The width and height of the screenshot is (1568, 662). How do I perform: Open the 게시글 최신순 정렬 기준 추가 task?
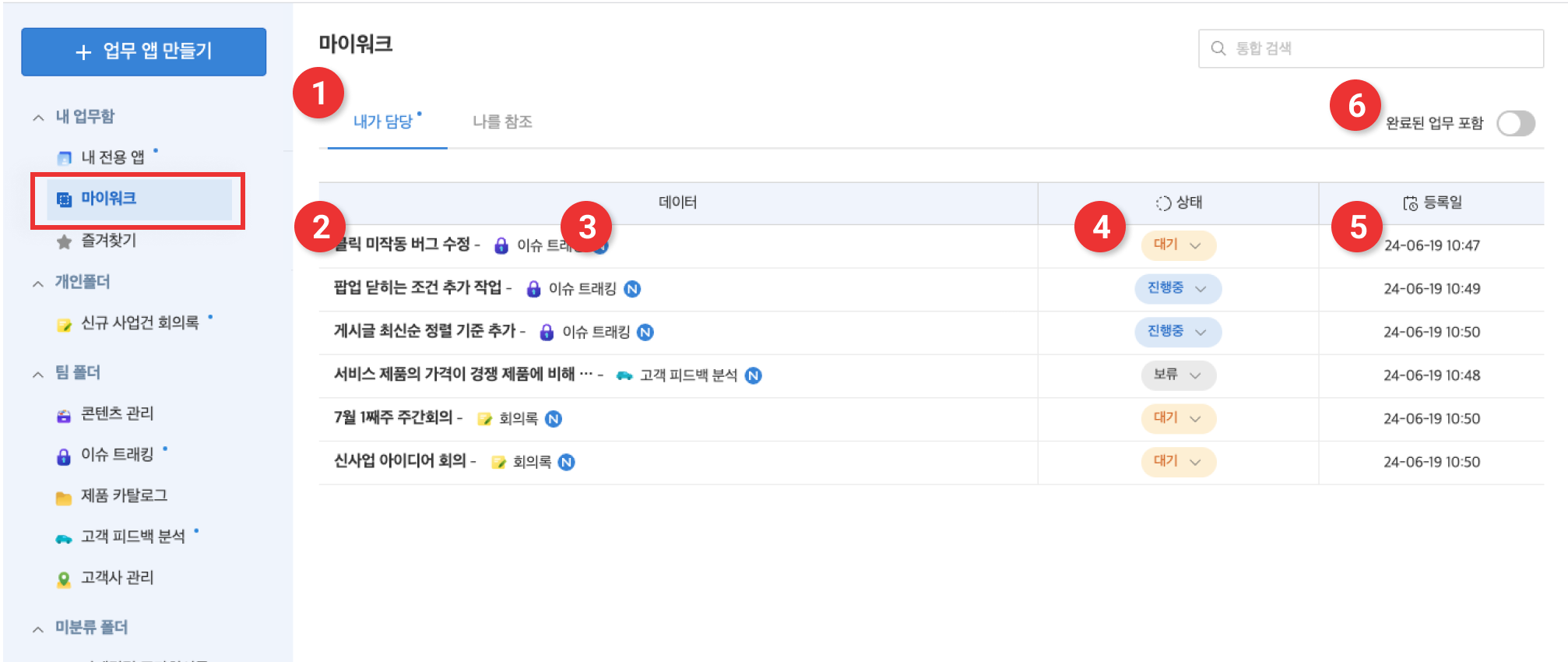pyautogui.click(x=424, y=332)
